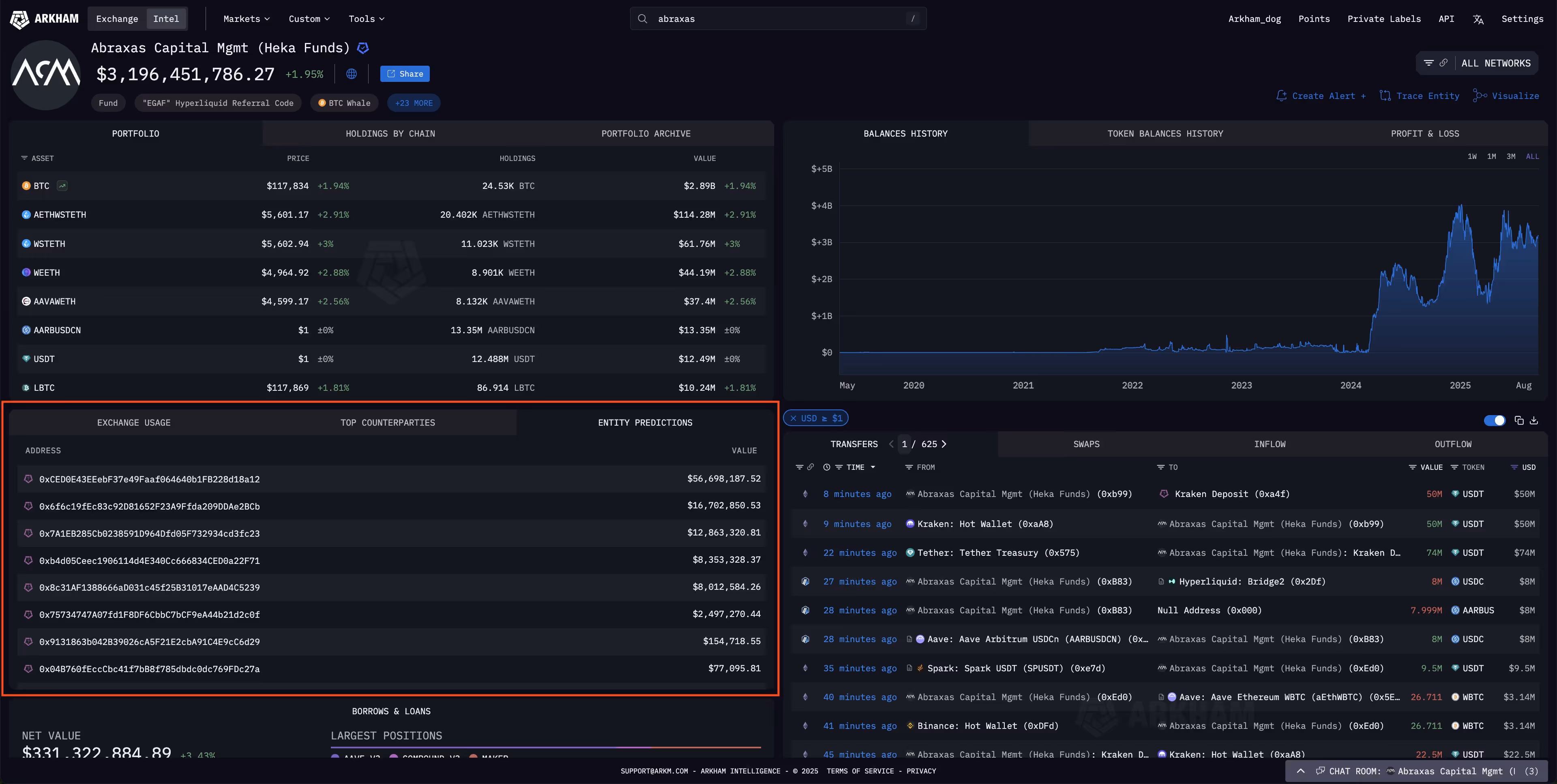Open the Profit & Loss tab

1425,134
